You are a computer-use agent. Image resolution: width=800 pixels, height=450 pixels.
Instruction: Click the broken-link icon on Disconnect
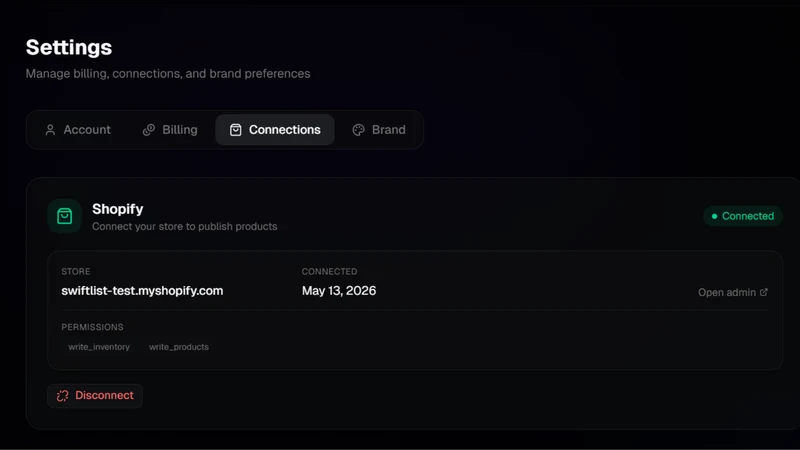click(63, 395)
